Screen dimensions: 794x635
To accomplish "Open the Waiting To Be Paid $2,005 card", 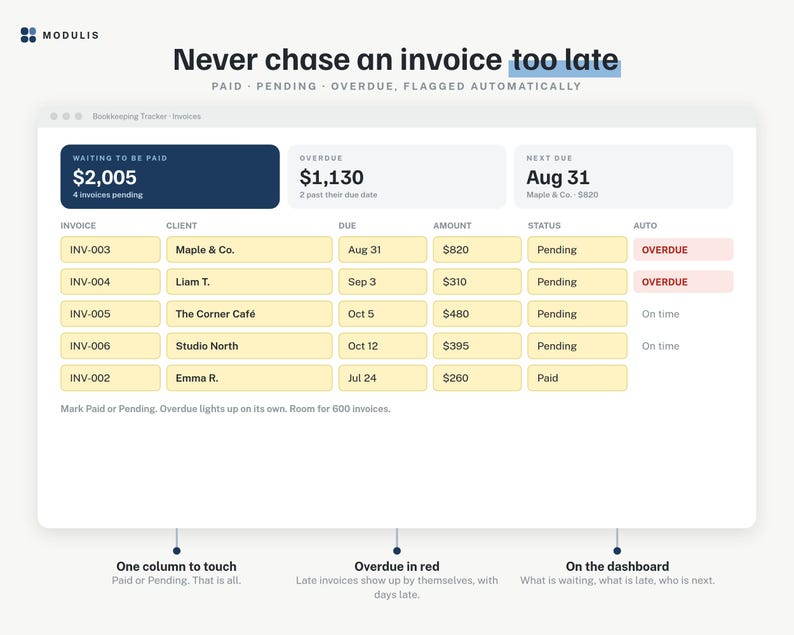I will pyautogui.click(x=170, y=177).
